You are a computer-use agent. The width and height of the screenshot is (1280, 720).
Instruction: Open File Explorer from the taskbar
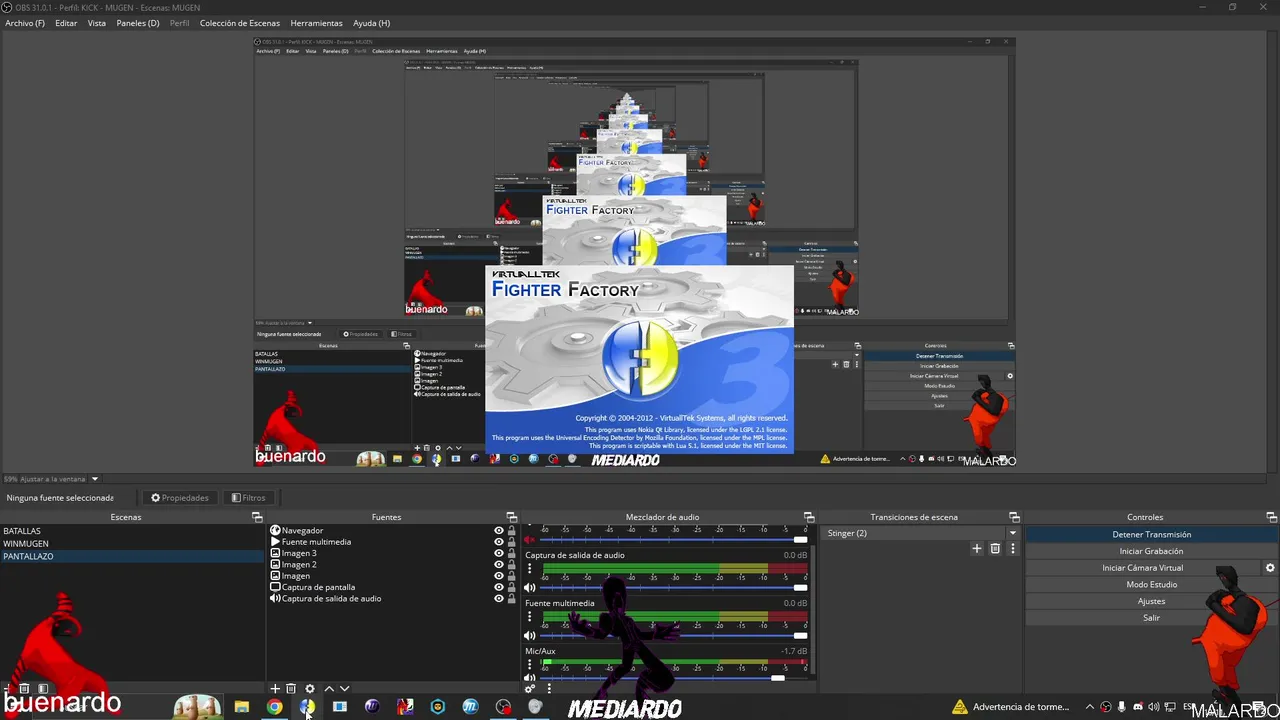[x=241, y=707]
